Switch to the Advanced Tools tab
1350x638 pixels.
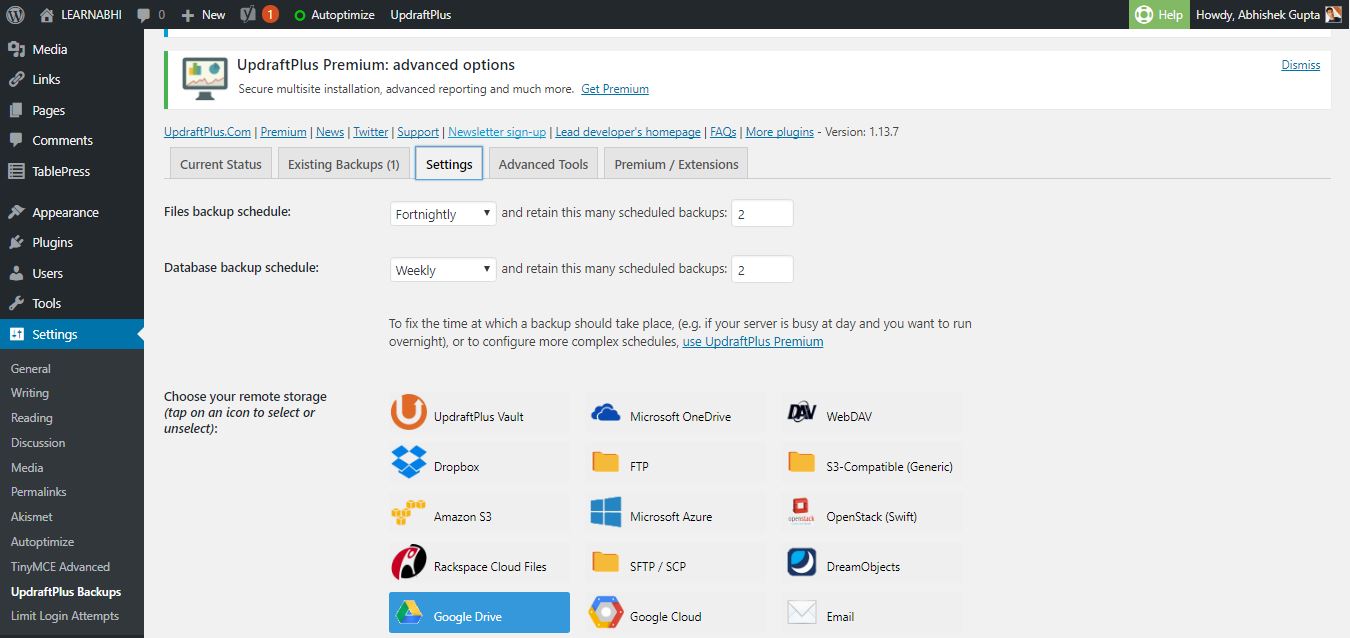coord(543,164)
